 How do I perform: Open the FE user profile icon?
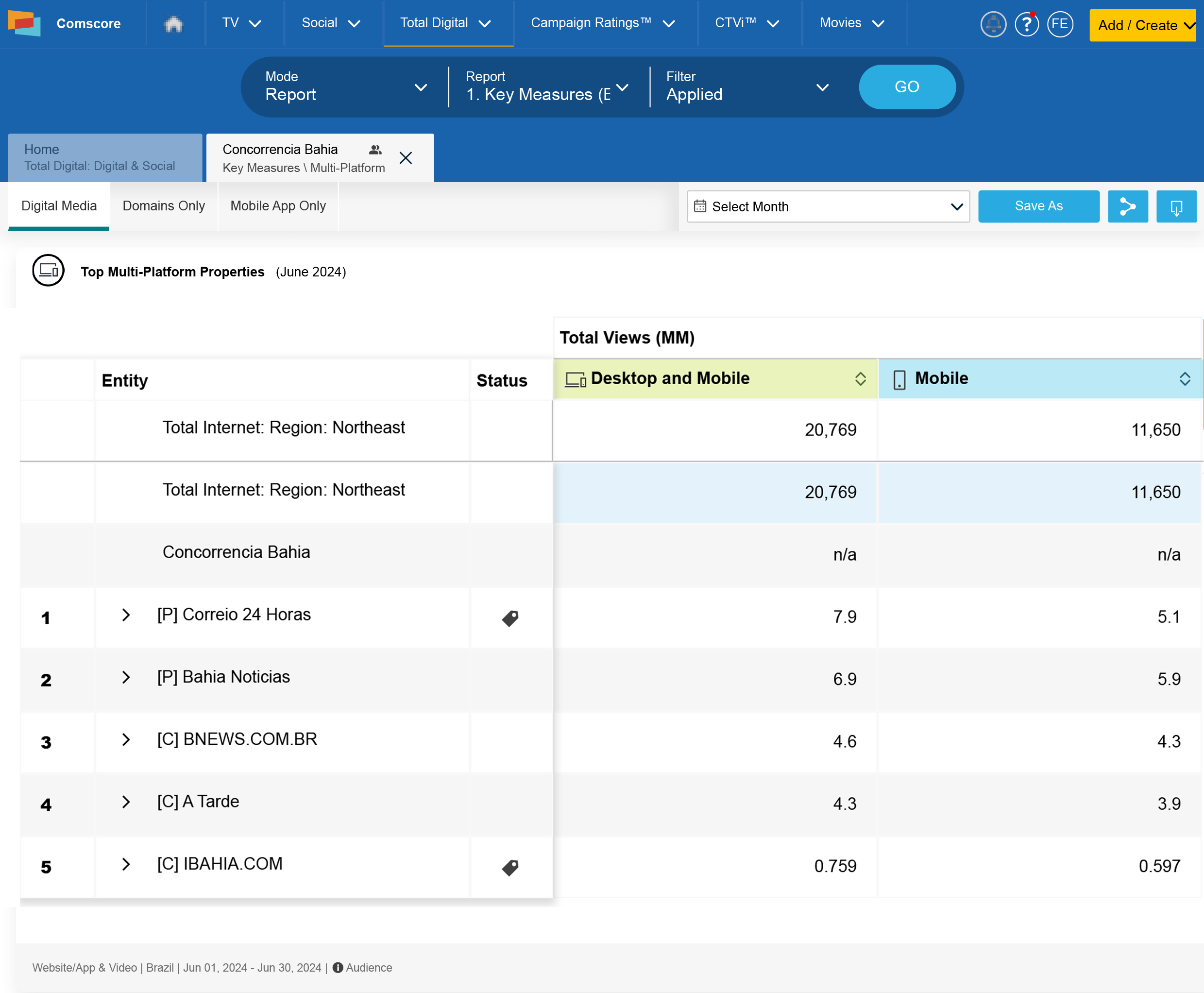pos(1060,24)
